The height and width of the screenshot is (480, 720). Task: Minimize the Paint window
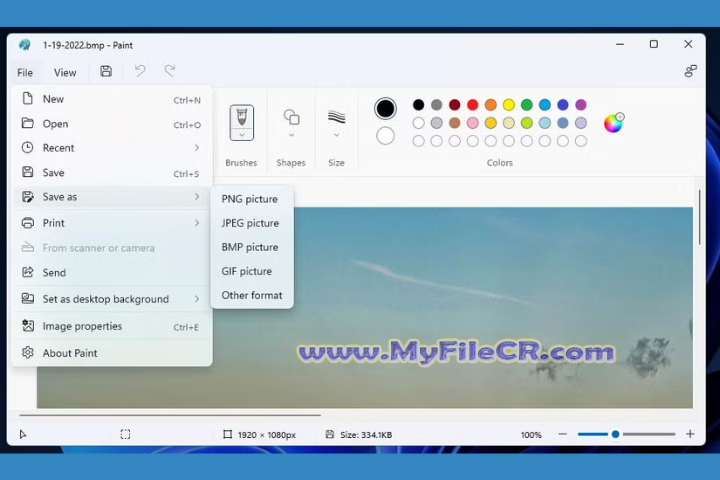tap(620, 44)
